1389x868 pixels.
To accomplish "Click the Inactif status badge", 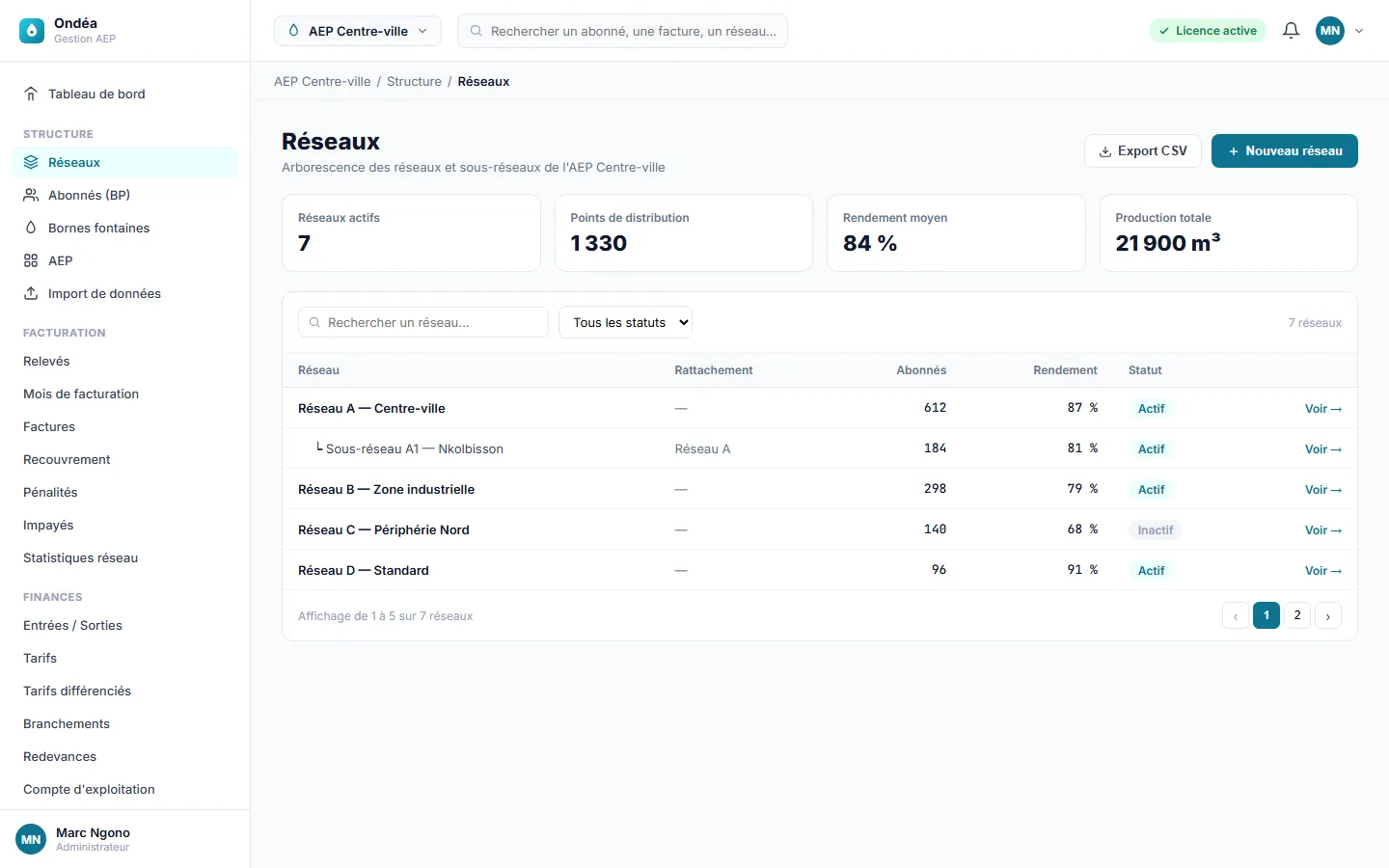I will pos(1155,530).
